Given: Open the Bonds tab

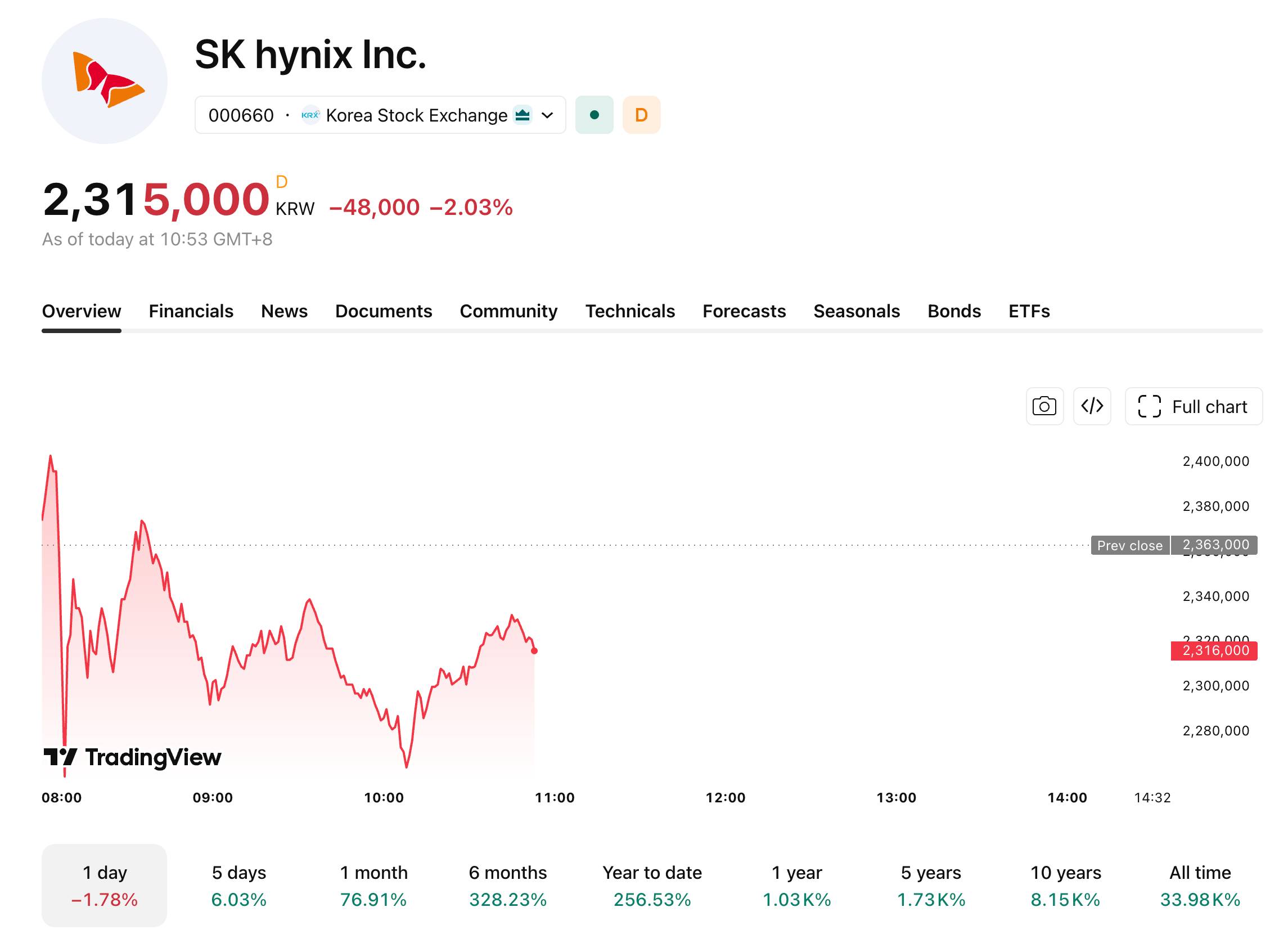Looking at the screenshot, I should click(954, 311).
